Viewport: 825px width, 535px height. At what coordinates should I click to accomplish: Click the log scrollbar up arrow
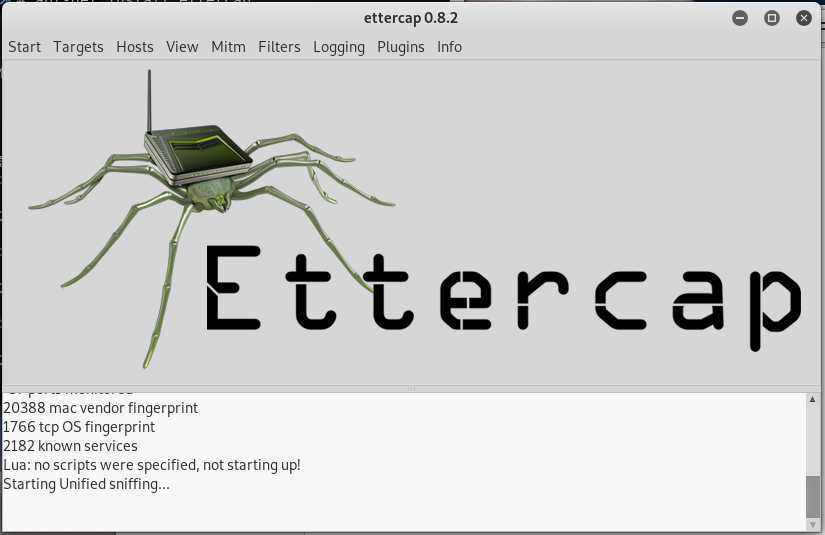(812, 399)
